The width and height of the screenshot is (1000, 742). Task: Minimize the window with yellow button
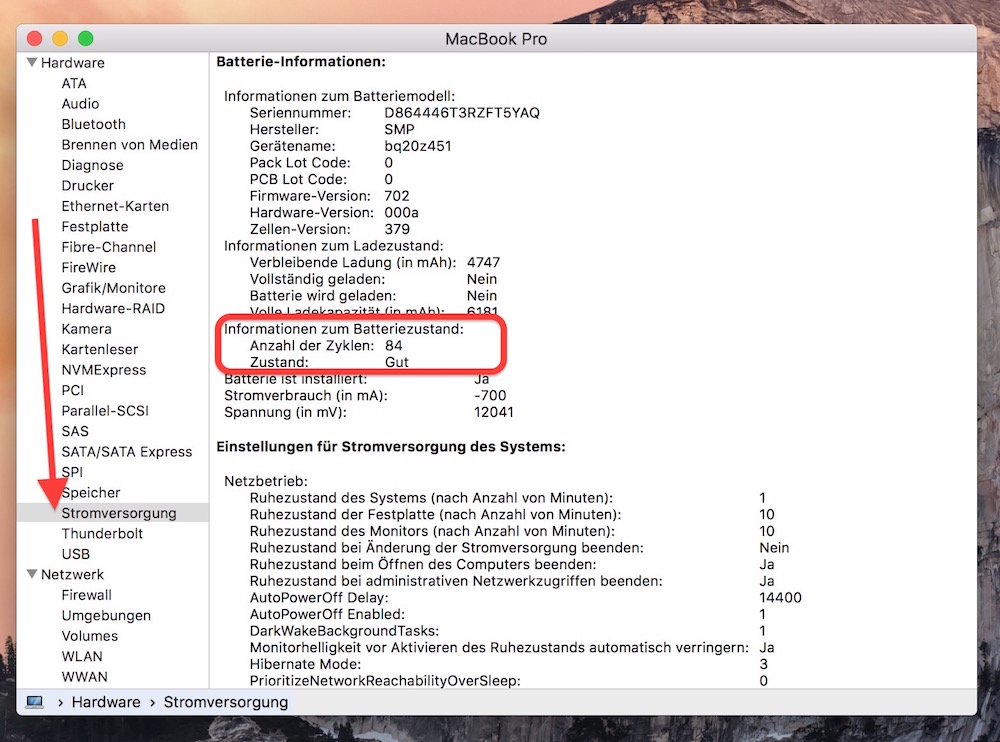click(60, 39)
